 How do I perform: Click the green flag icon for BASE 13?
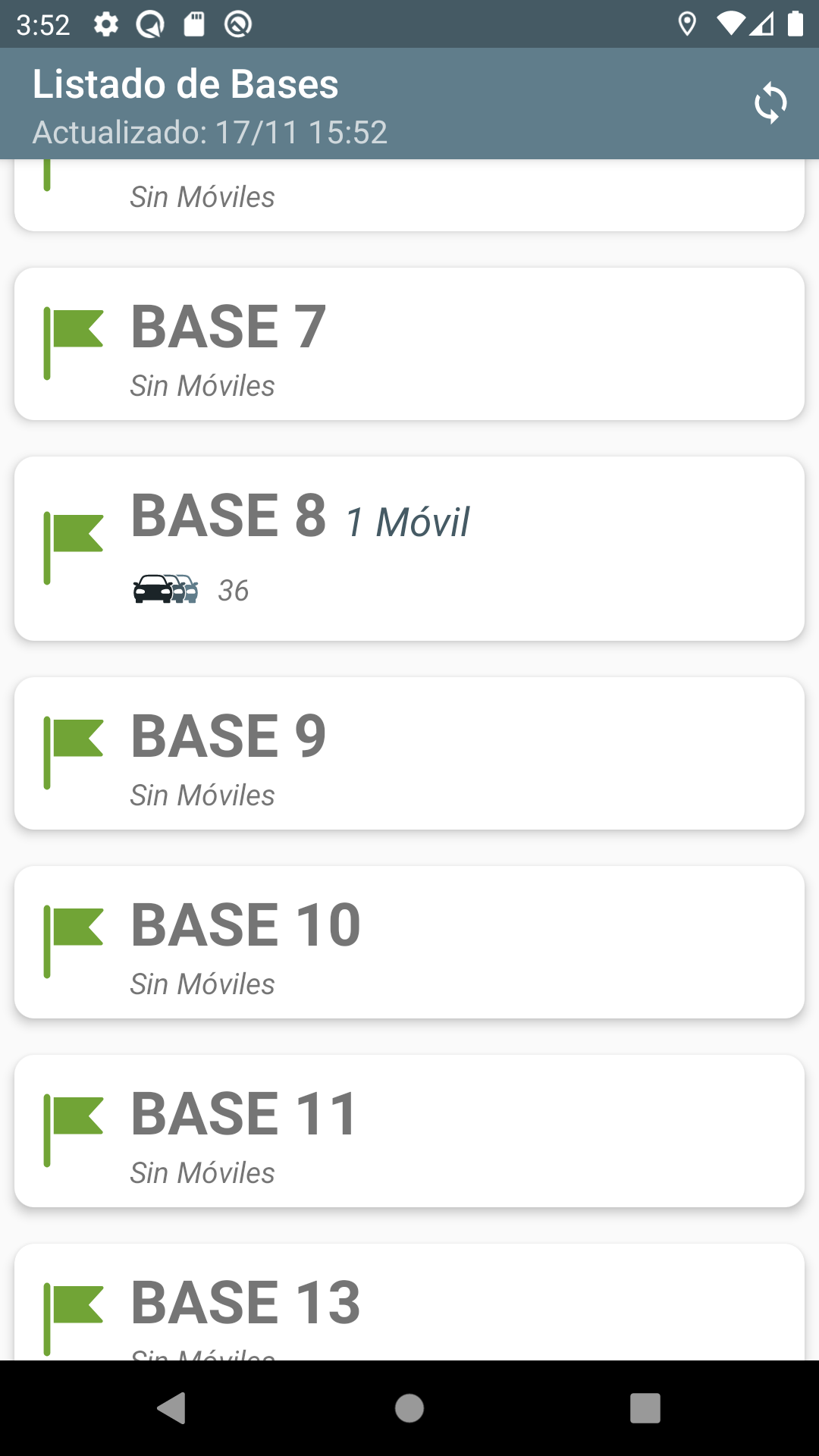(x=74, y=1319)
